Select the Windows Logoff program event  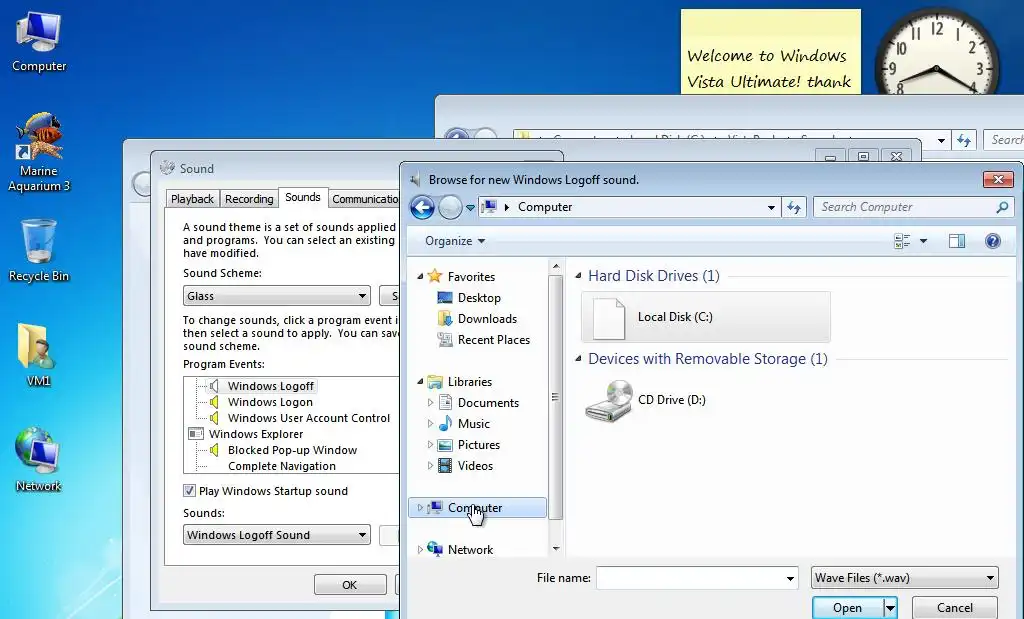point(270,386)
